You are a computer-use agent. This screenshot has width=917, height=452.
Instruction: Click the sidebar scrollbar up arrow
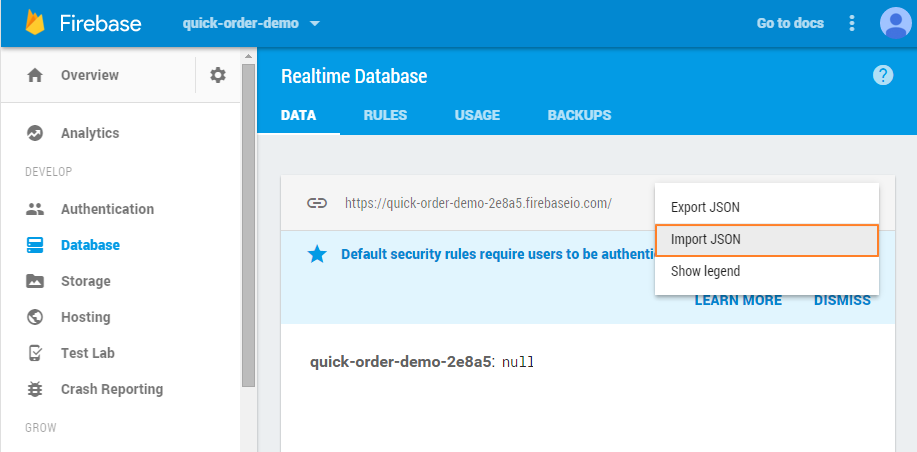pos(248,56)
